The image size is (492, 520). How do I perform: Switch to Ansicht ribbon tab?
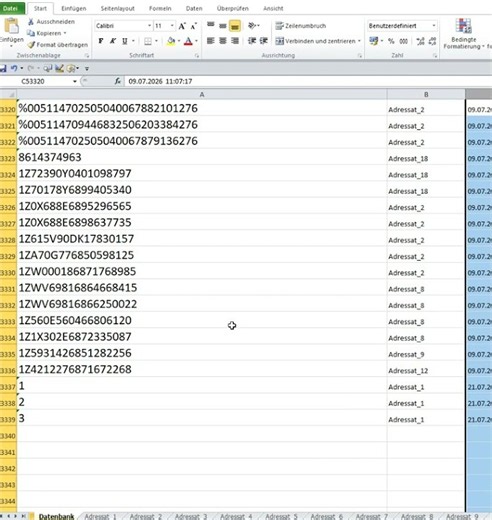coord(273,9)
